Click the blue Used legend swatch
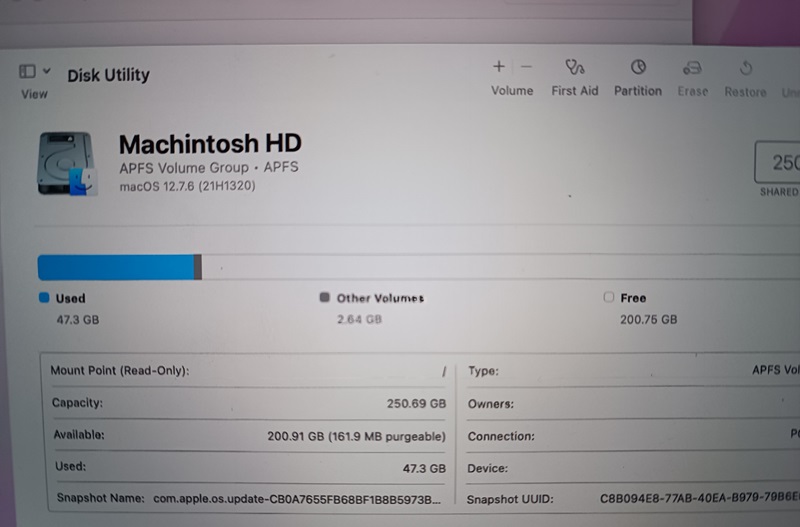Screen dimensions: 800x527 (44, 297)
